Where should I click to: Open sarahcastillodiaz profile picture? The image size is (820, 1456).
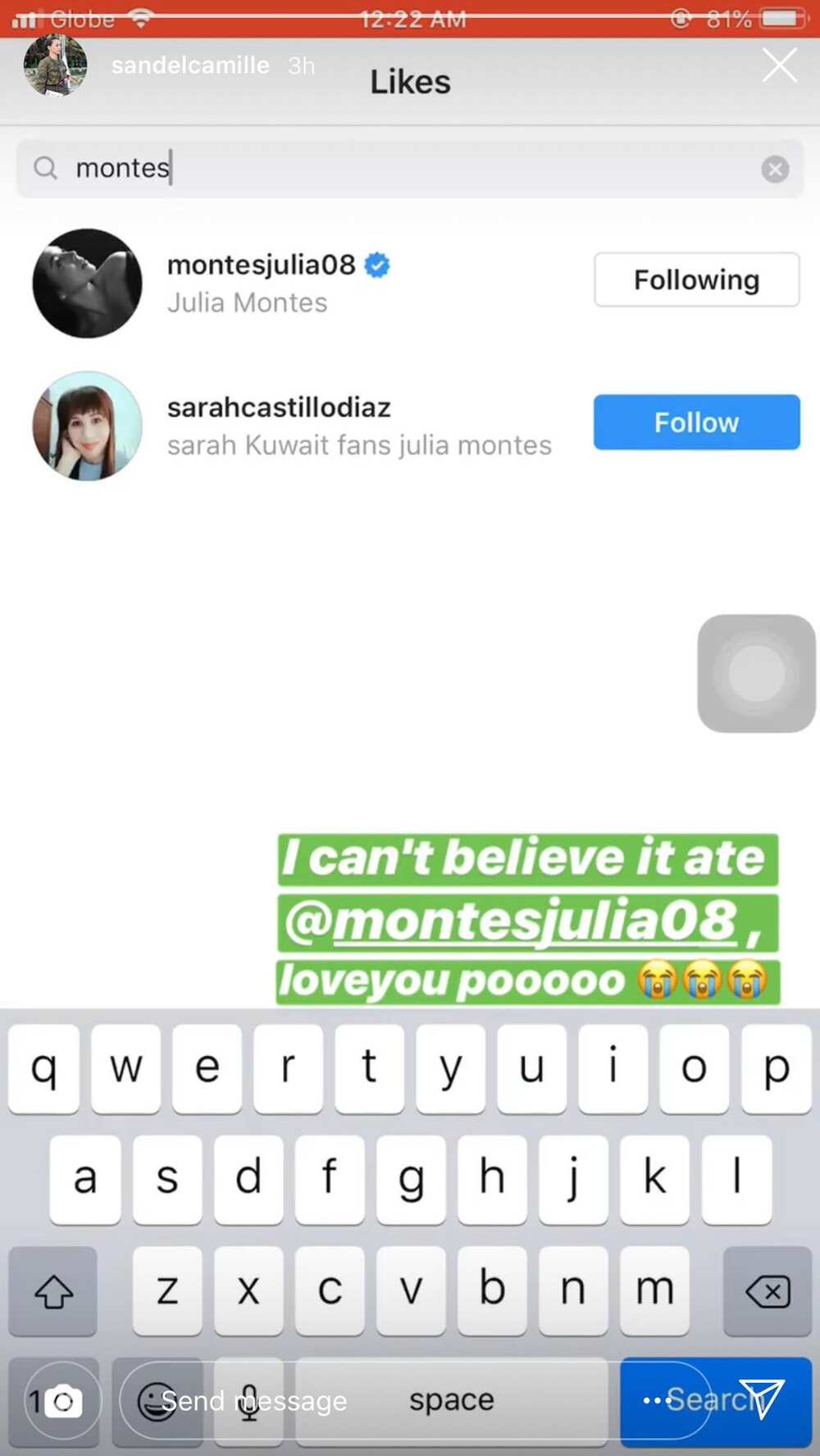coord(87,425)
